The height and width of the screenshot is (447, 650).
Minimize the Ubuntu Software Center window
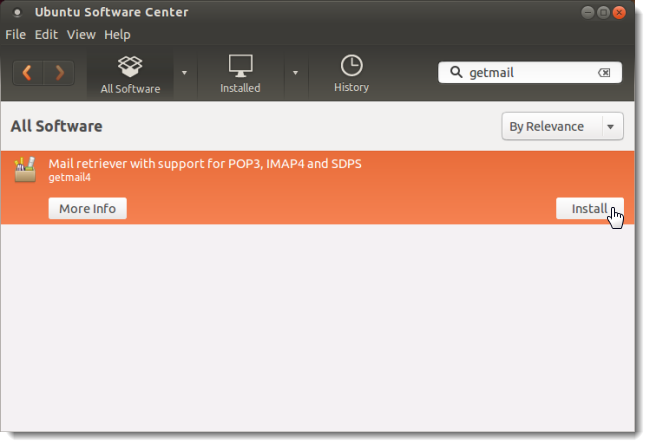point(587,12)
